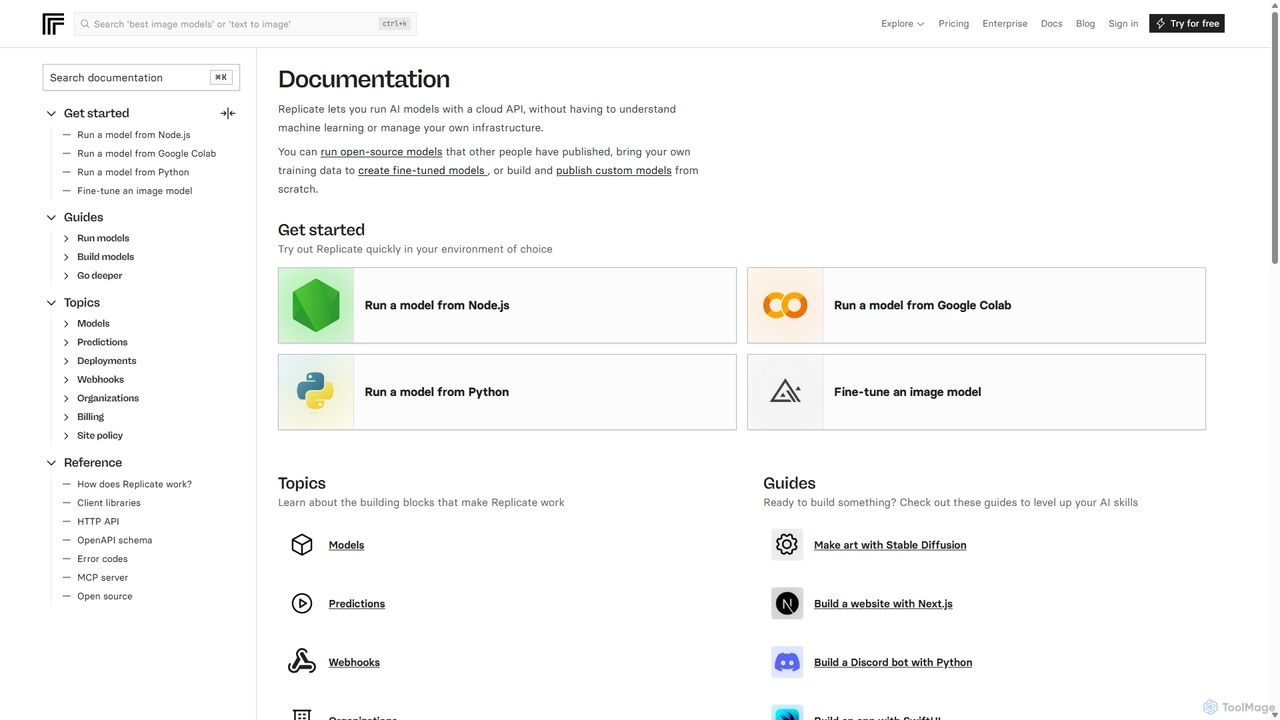Expand the Deployments sidebar item
Screen dimensions: 1280x720
tap(66, 361)
